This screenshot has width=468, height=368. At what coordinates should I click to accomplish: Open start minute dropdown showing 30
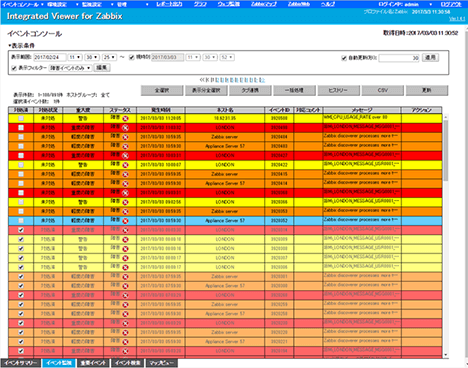click(x=92, y=57)
